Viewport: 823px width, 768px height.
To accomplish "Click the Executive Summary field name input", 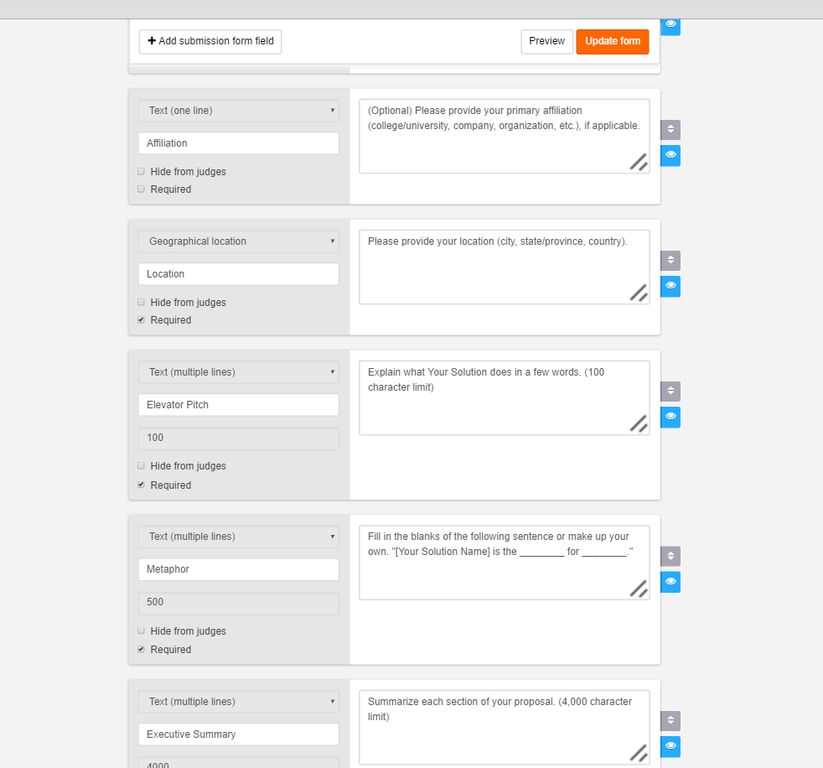I will [x=238, y=734].
